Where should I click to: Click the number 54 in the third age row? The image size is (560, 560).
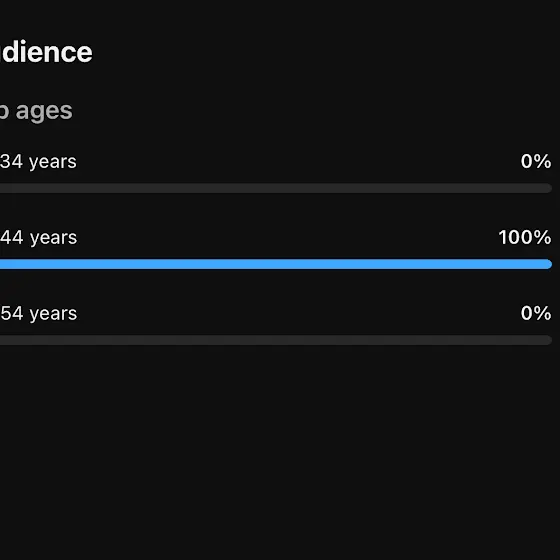pos(11,313)
